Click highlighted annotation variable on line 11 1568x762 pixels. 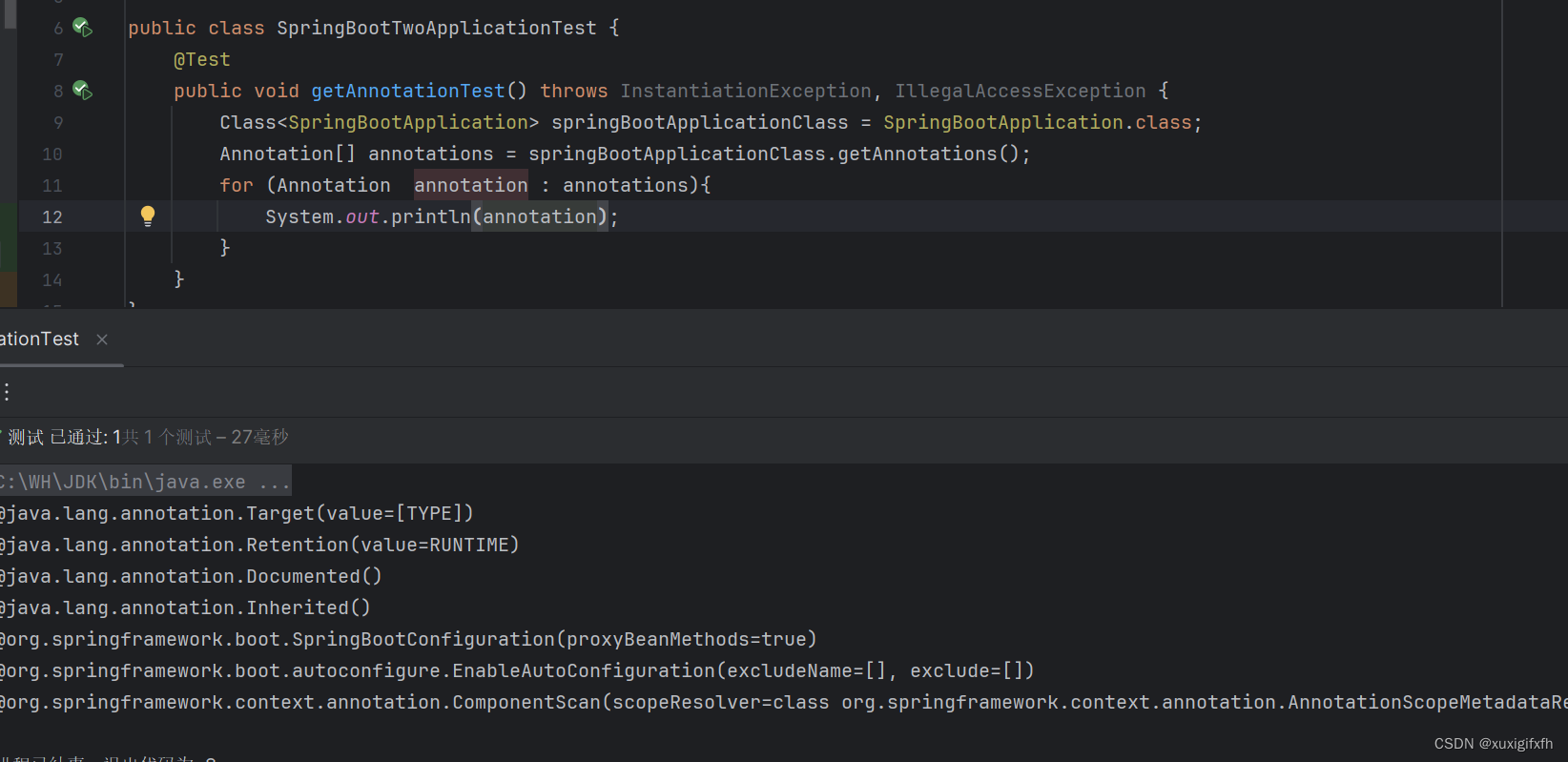click(x=471, y=185)
